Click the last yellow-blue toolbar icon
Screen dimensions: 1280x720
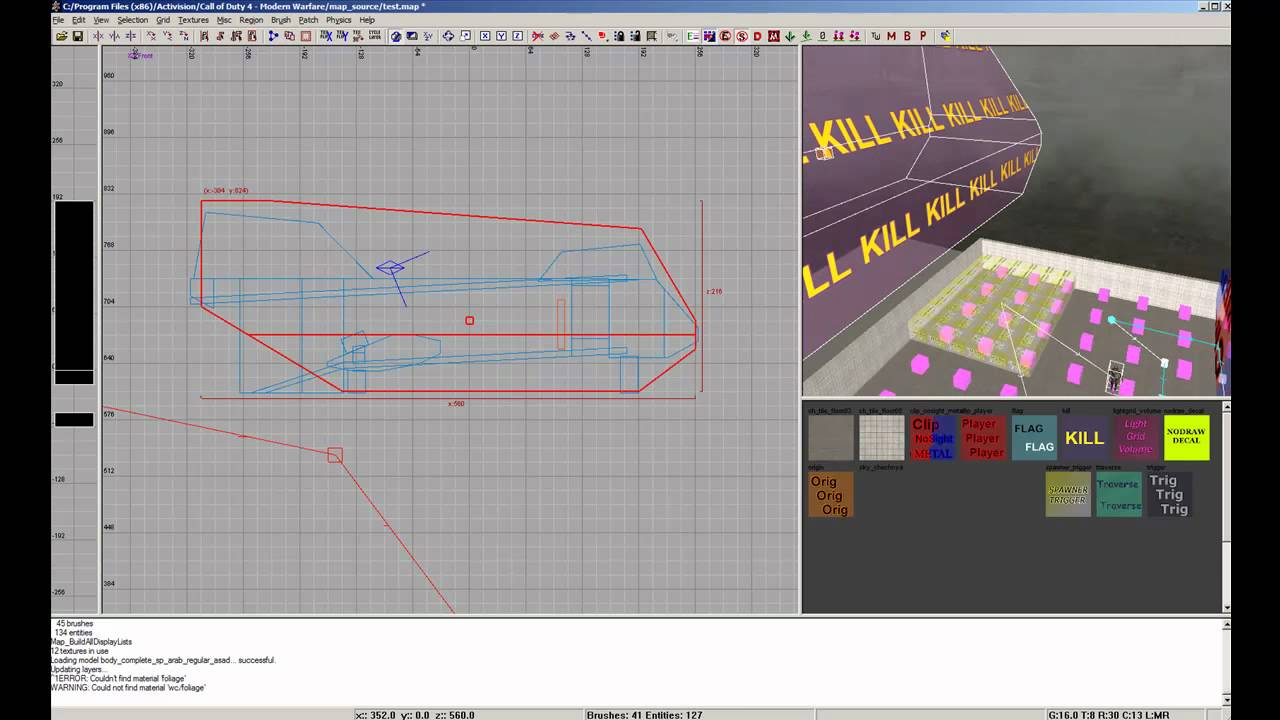coord(945,36)
